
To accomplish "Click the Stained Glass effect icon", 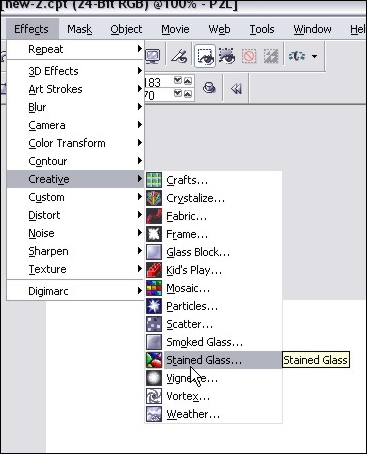I will pos(154,360).
